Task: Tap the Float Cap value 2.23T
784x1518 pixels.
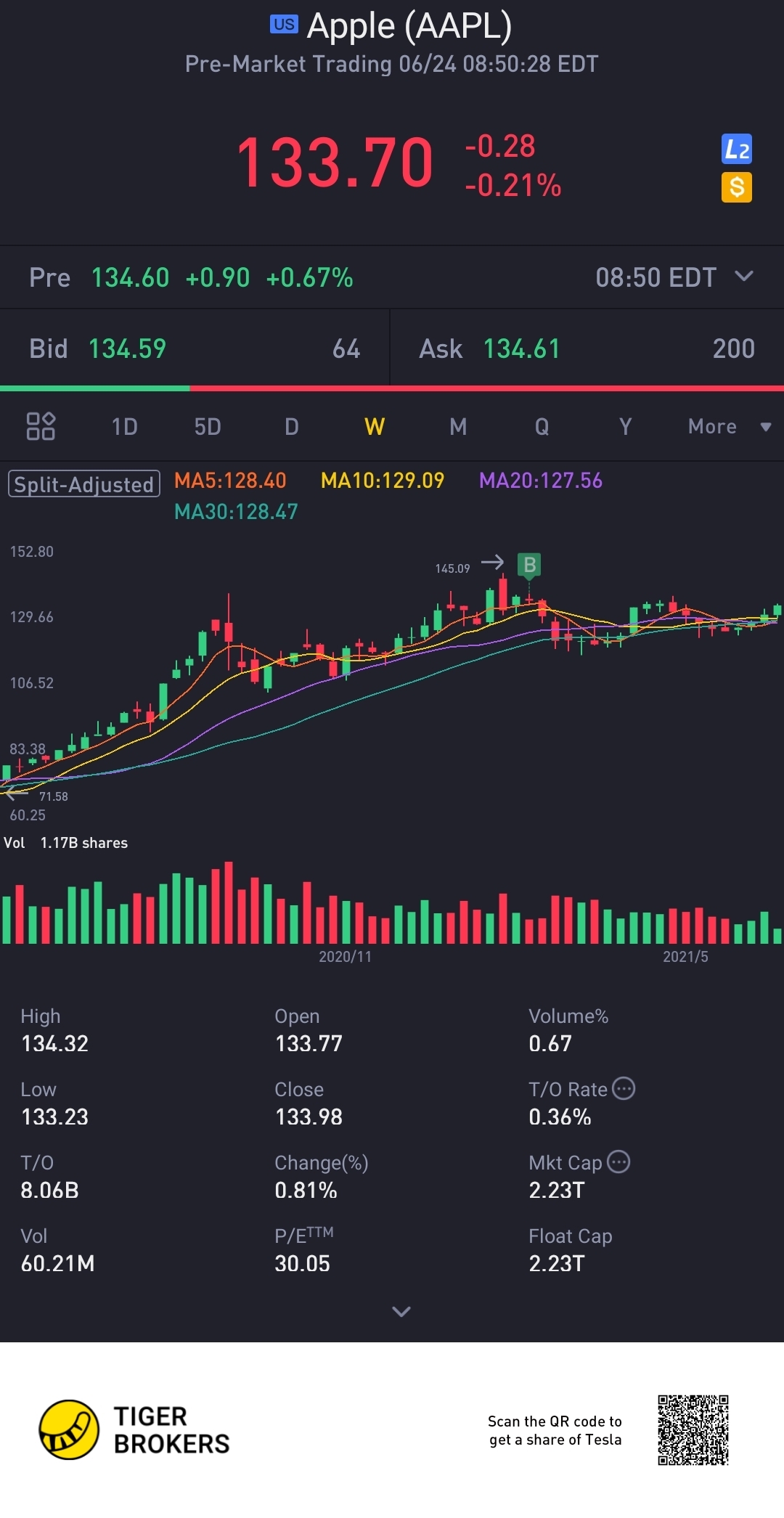Action: [x=556, y=1263]
